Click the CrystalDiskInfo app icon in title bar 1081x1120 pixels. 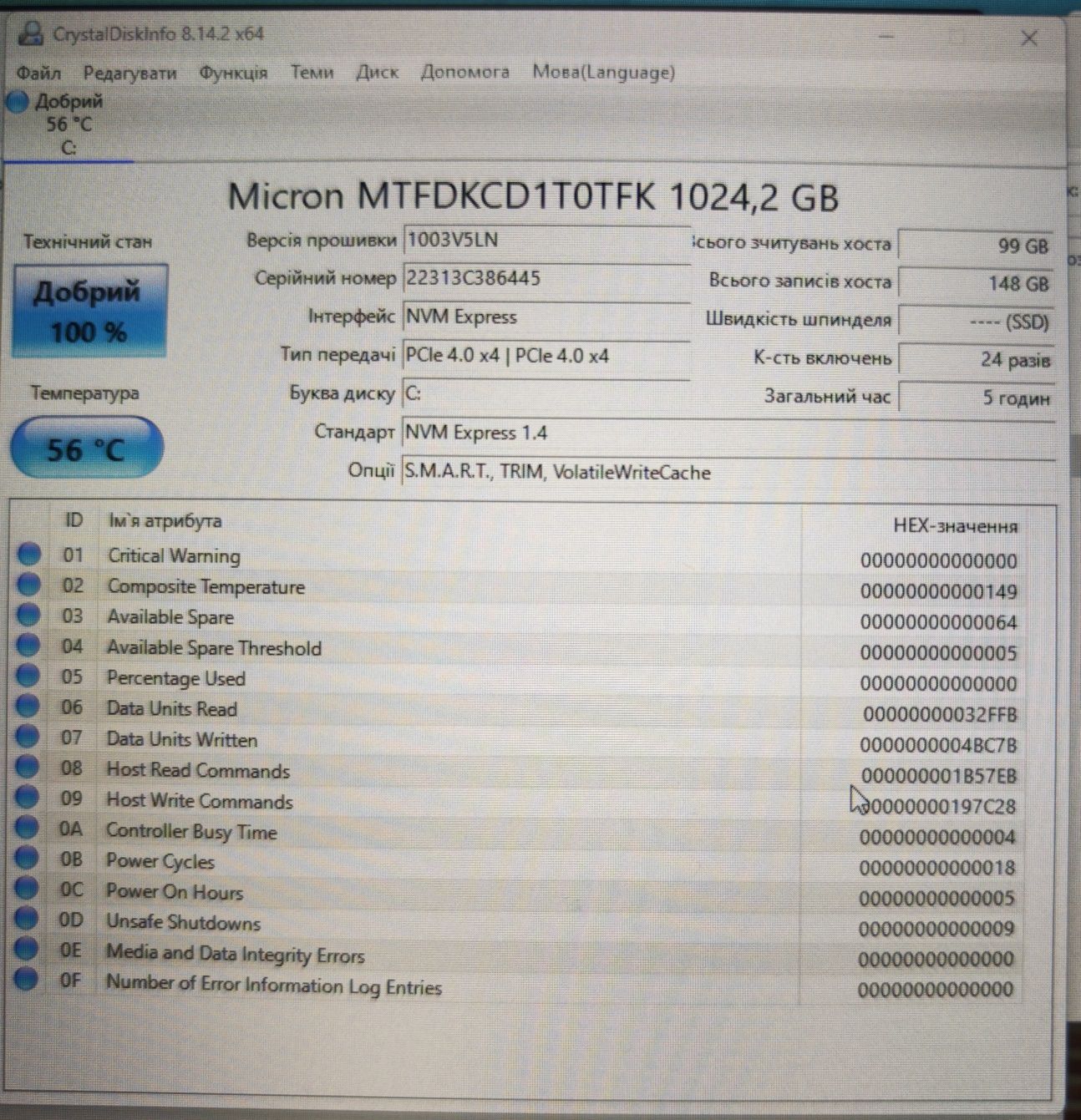pyautogui.click(x=31, y=33)
